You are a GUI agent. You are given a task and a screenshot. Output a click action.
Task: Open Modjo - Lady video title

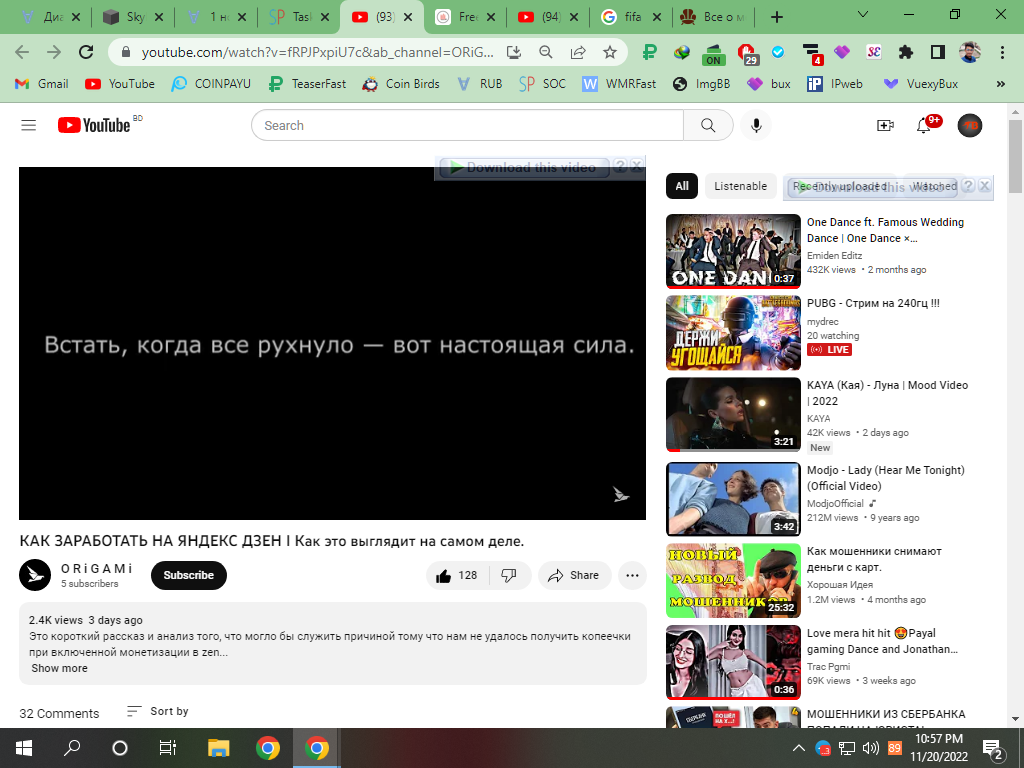click(886, 478)
